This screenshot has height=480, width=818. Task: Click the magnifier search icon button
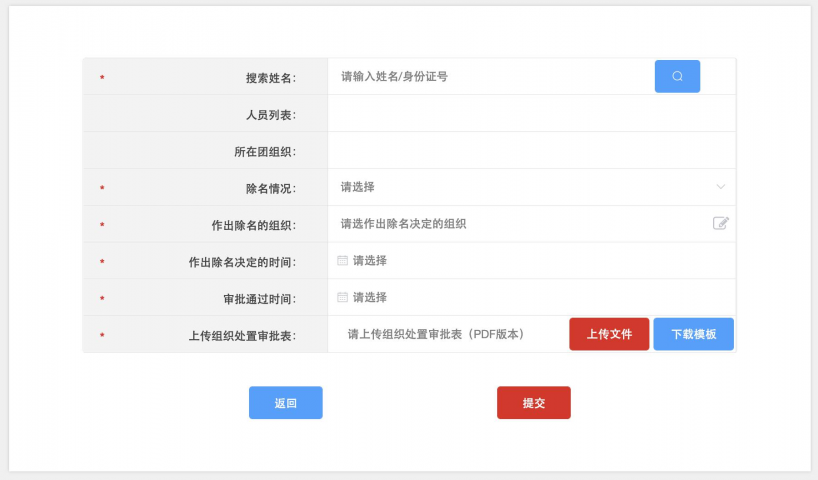pos(677,76)
